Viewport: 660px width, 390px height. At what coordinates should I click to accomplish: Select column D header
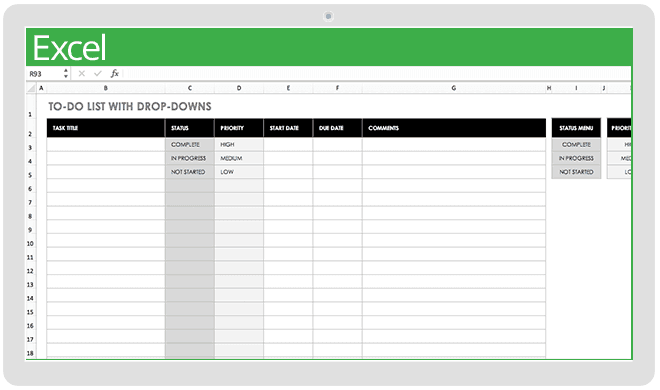239,88
